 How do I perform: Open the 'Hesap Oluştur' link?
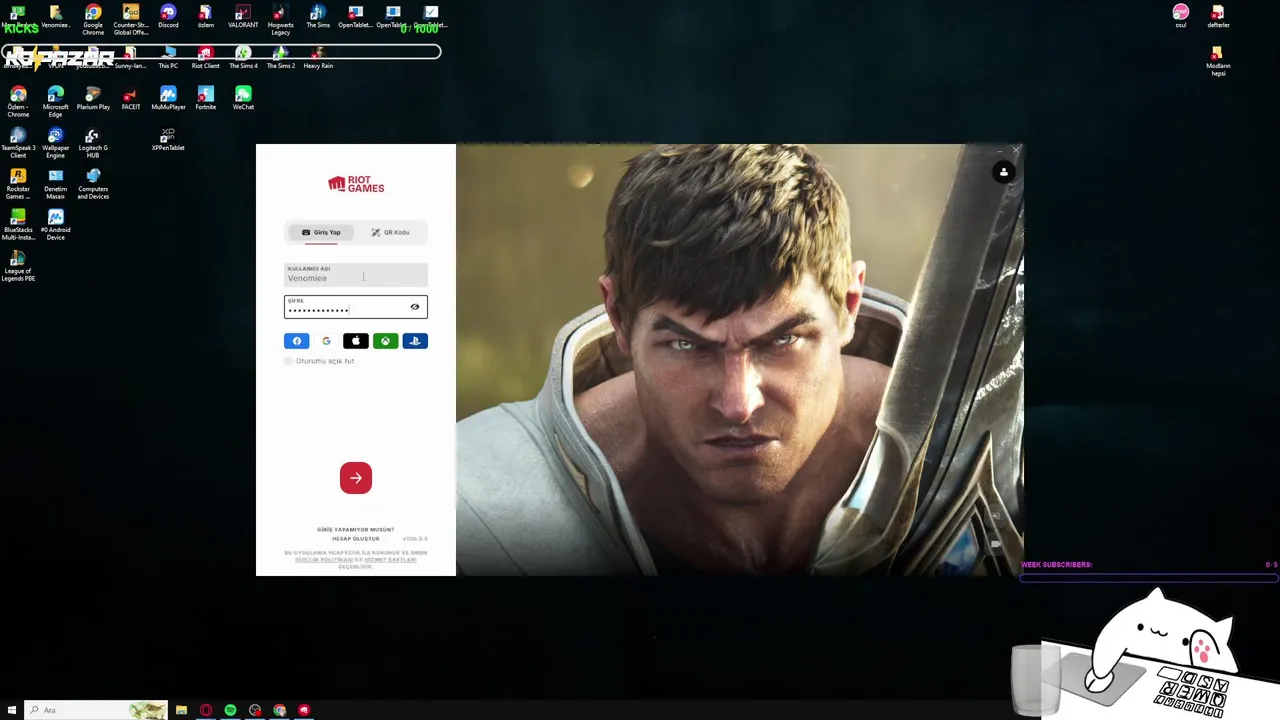tap(356, 539)
